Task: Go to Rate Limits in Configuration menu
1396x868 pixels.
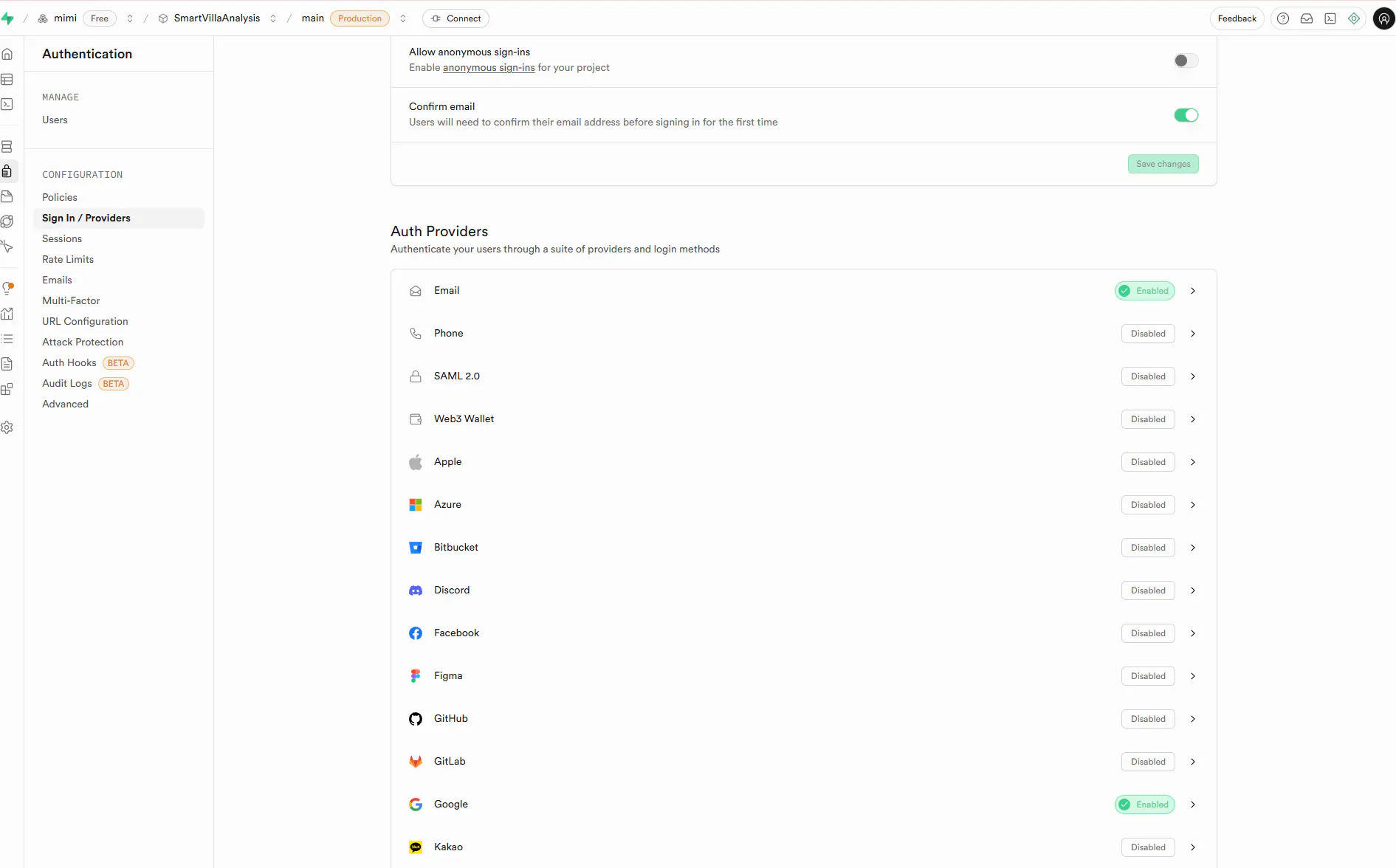Action: point(68,259)
